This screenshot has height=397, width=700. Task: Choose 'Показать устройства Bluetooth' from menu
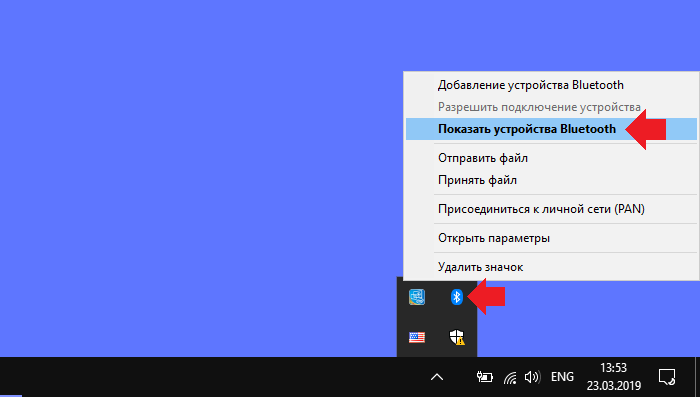[x=551, y=129]
